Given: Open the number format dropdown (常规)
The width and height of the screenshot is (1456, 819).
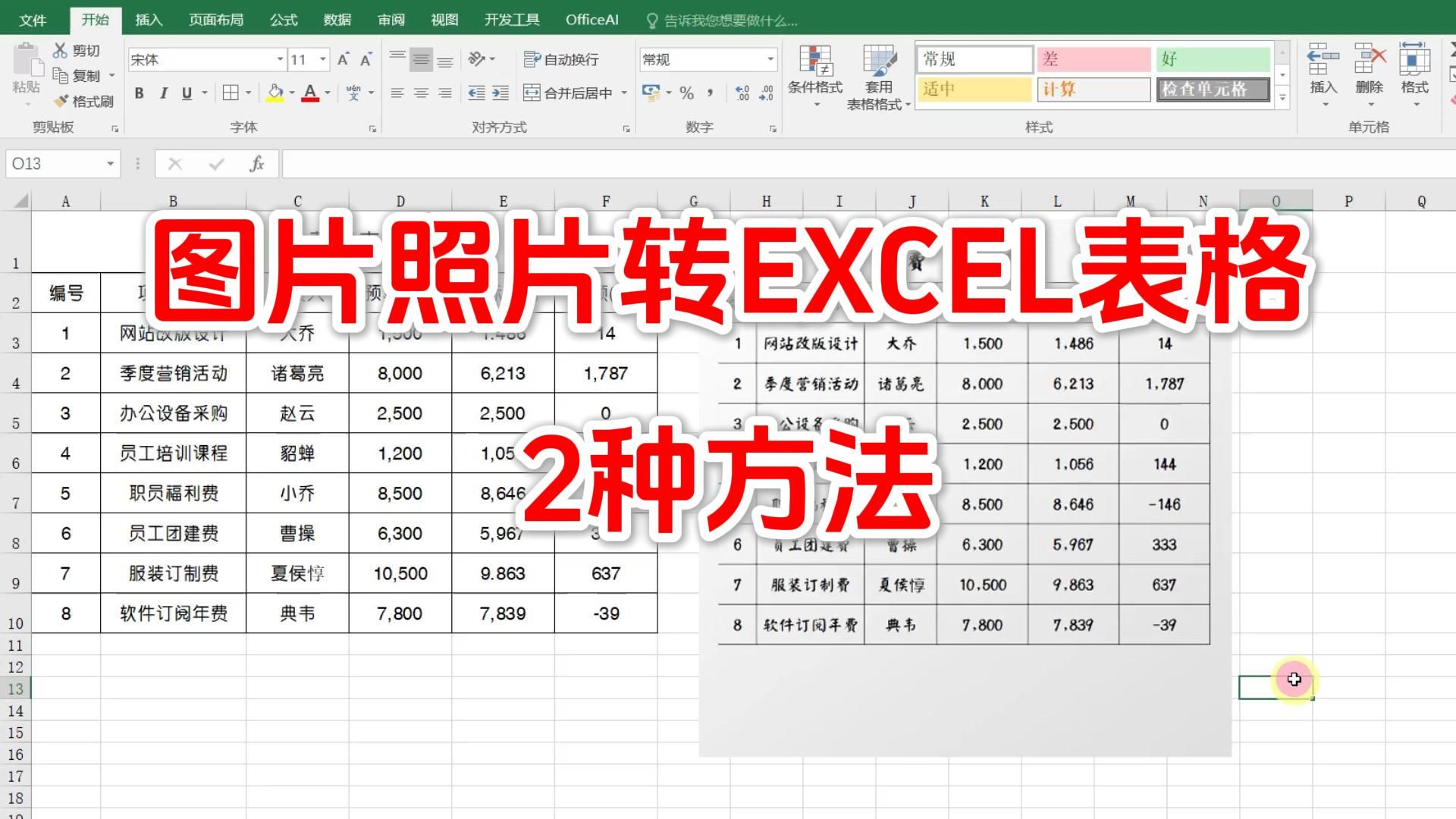Looking at the screenshot, I should point(770,59).
